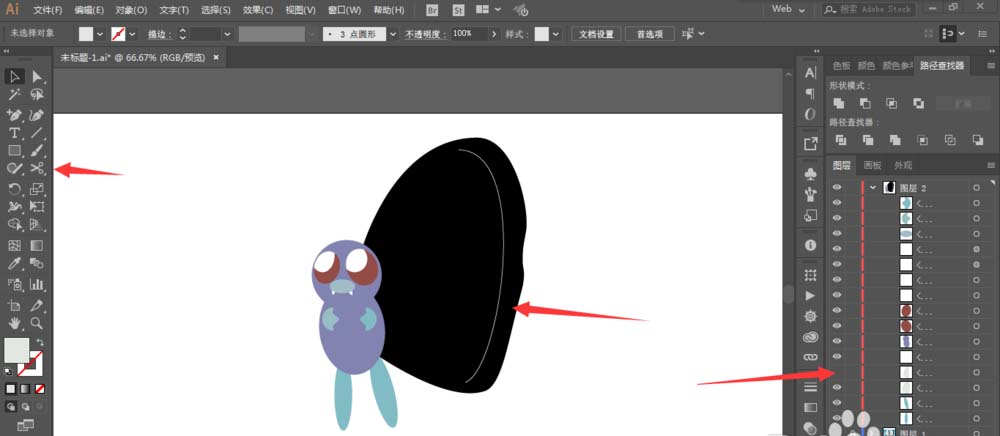Open the 对象(O) menu
The width and height of the screenshot is (1000, 436).
point(131,10)
